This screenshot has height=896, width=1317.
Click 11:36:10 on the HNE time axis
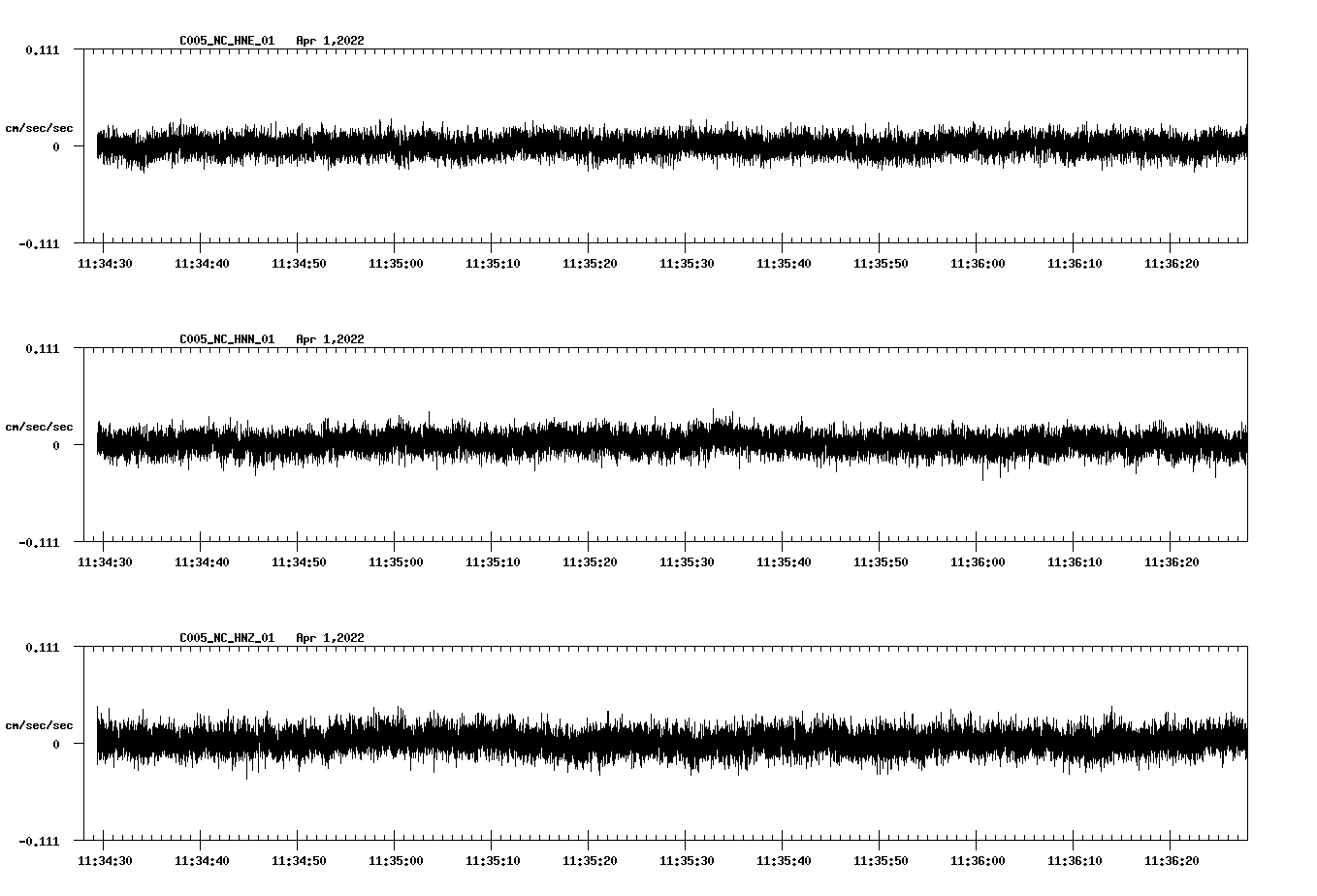click(x=1075, y=264)
